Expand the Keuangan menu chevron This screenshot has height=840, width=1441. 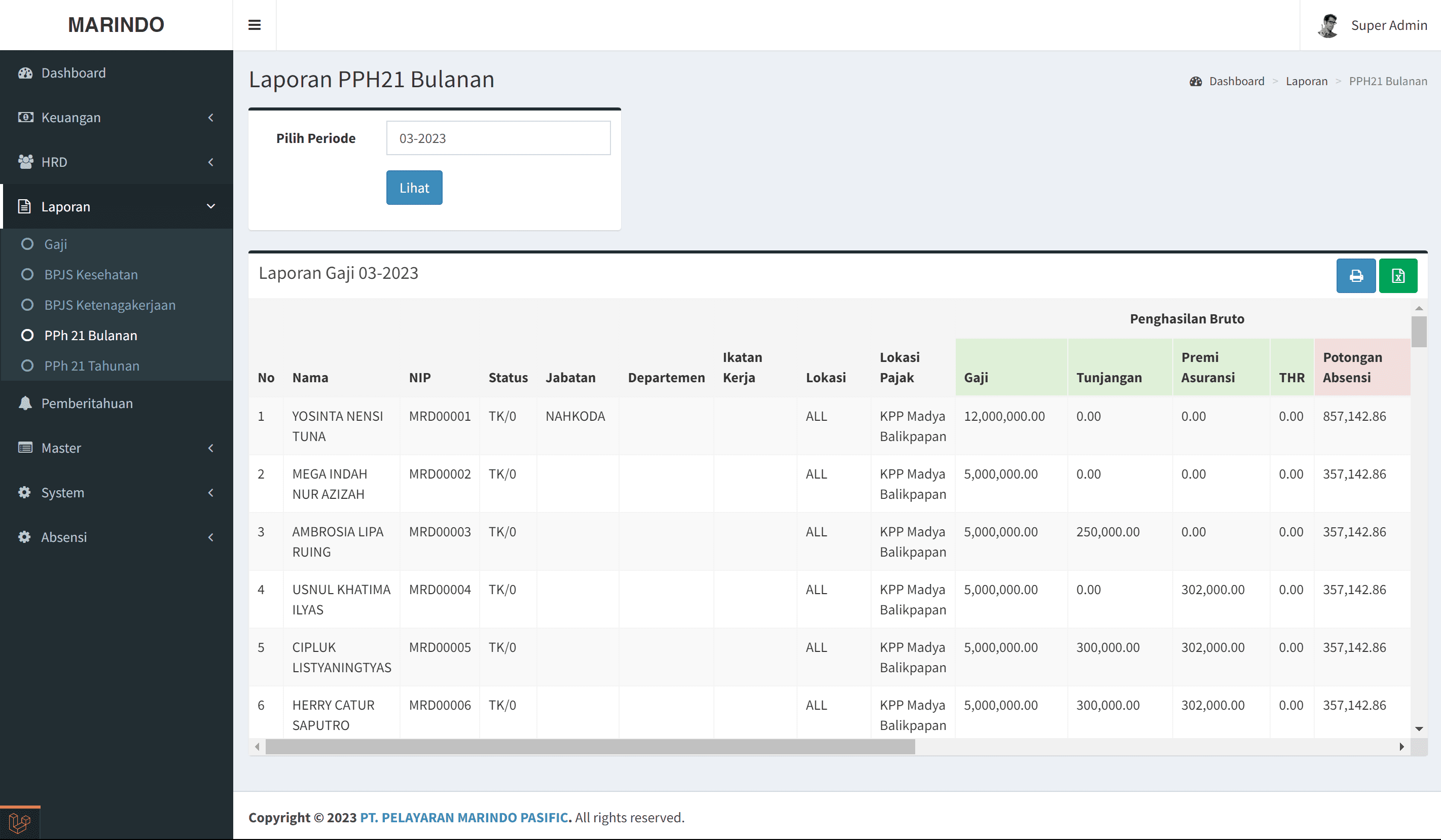coord(211,117)
